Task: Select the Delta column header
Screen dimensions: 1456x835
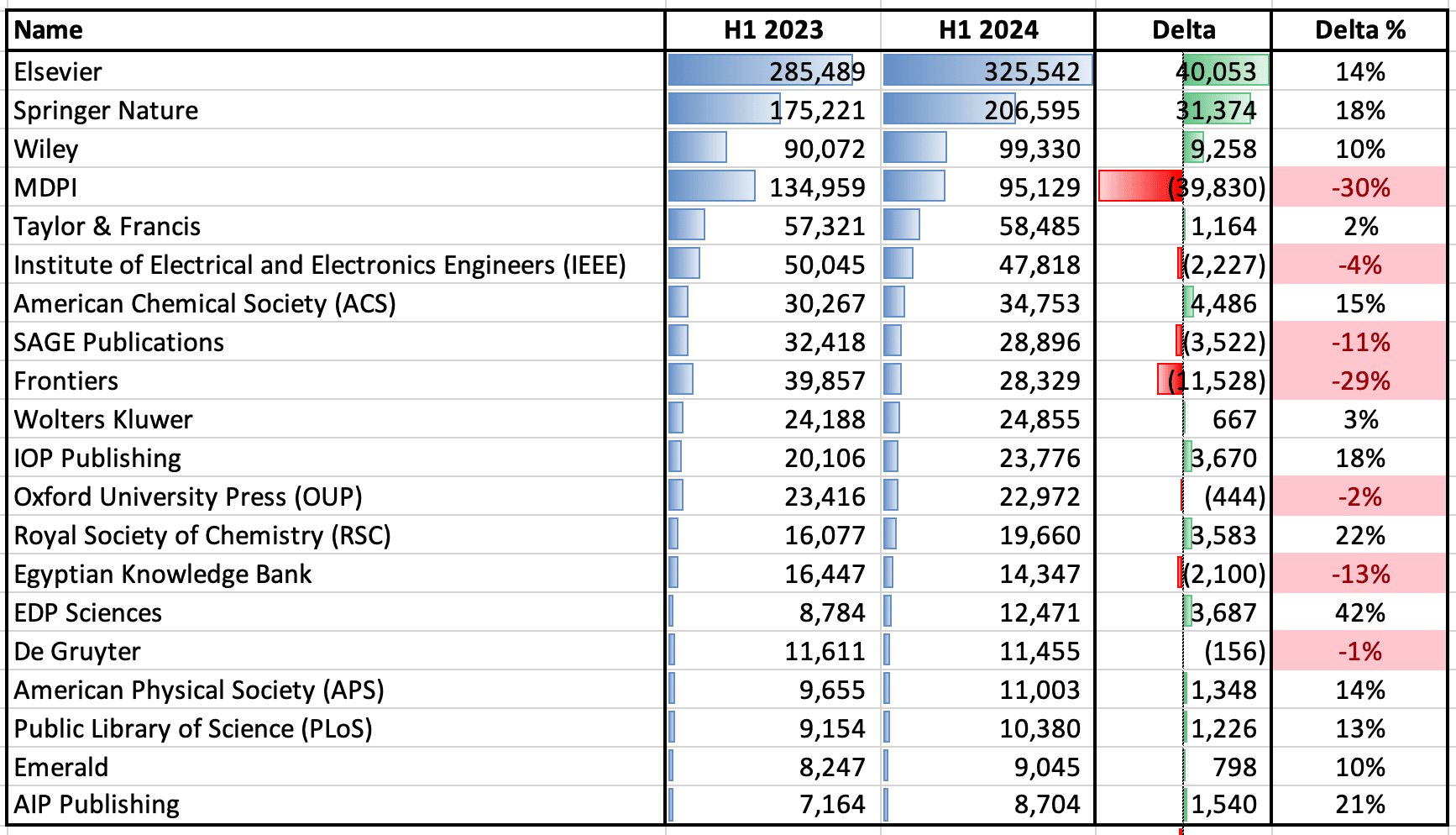Action: [1184, 30]
